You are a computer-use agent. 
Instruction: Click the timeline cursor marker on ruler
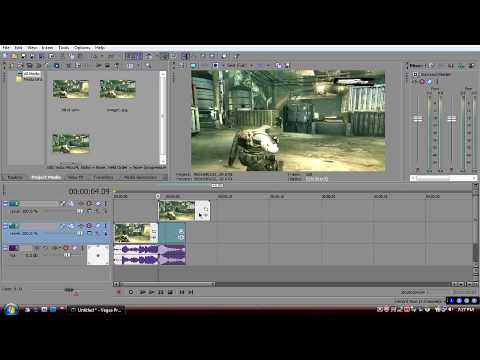coord(158,196)
